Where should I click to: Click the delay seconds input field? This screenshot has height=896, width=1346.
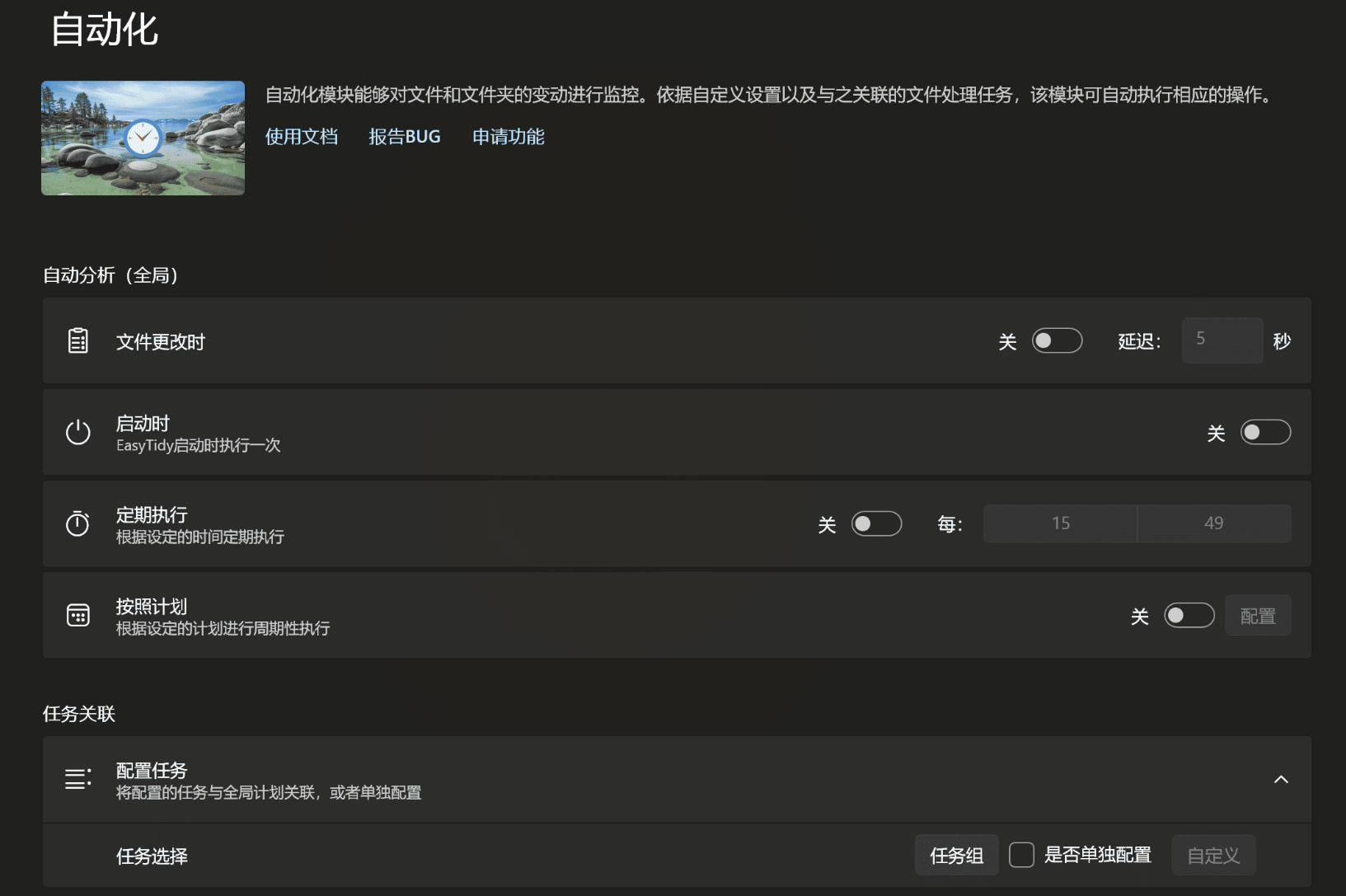point(1222,340)
